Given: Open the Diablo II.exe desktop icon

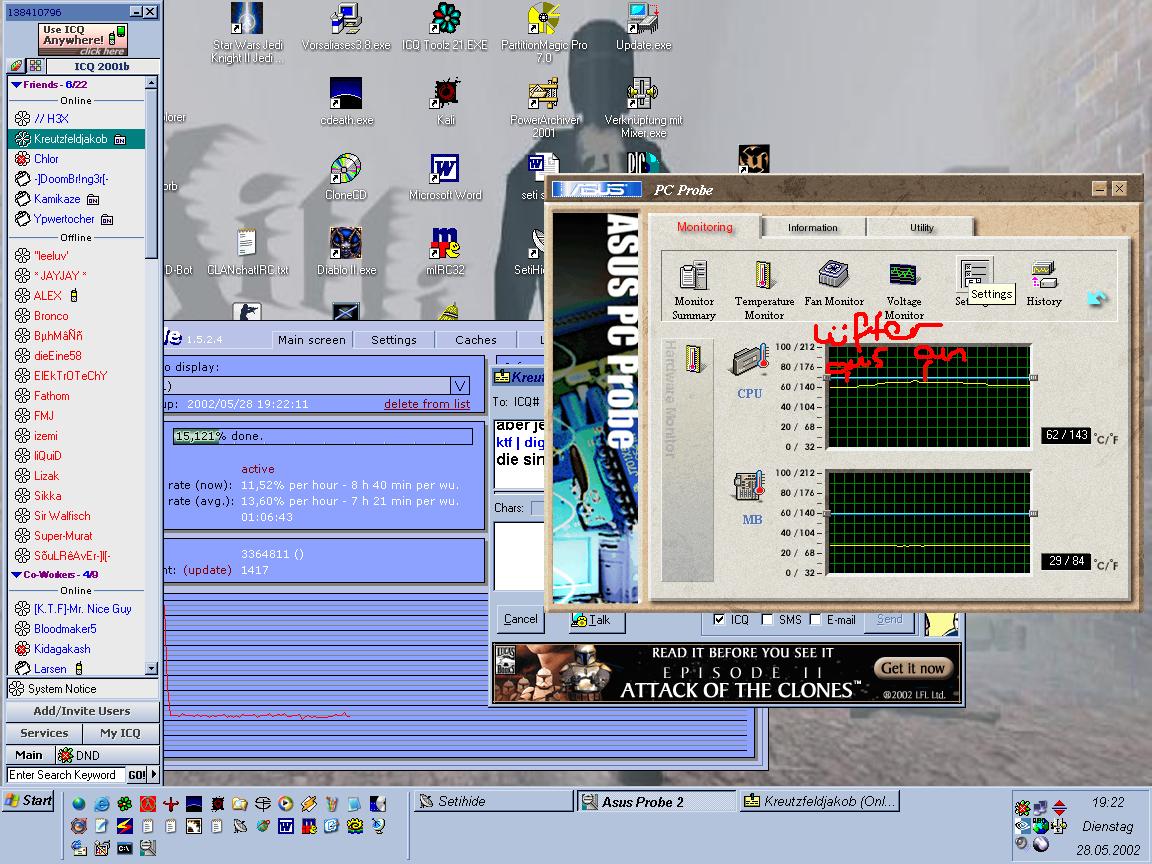Looking at the screenshot, I should coord(346,251).
